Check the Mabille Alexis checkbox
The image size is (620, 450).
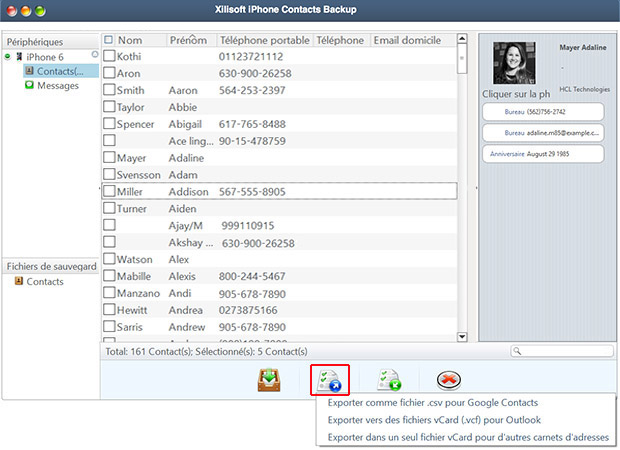109,276
